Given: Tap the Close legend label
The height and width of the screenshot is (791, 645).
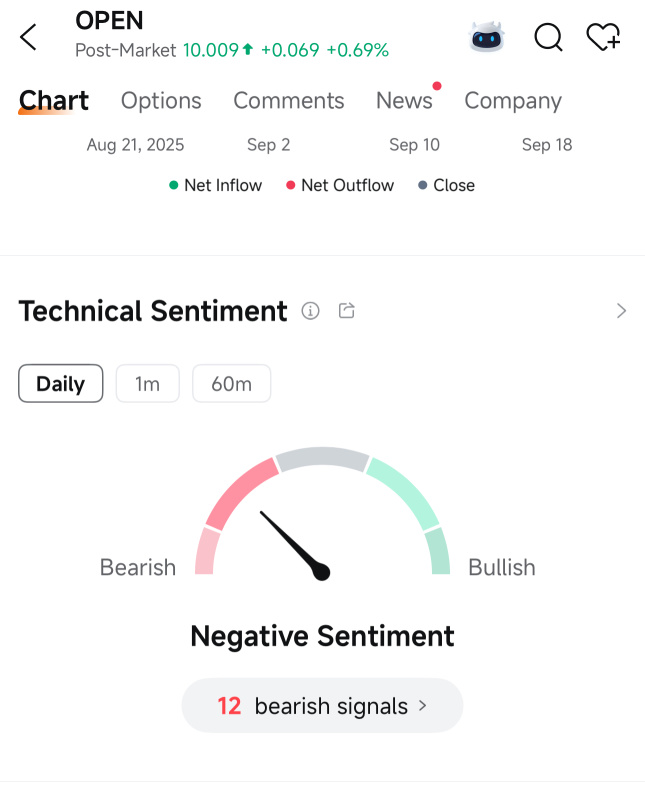Looking at the screenshot, I should point(453,185).
